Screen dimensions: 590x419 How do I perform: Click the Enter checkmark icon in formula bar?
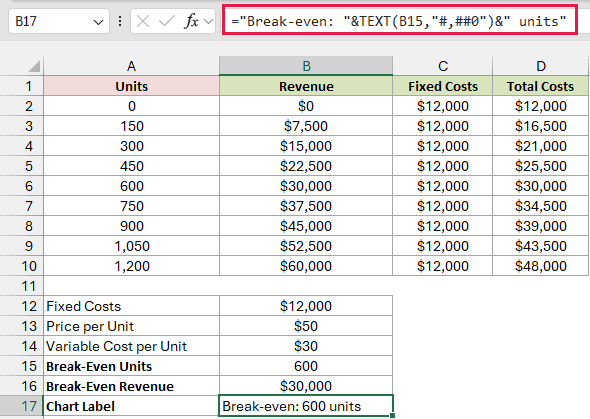coord(167,21)
